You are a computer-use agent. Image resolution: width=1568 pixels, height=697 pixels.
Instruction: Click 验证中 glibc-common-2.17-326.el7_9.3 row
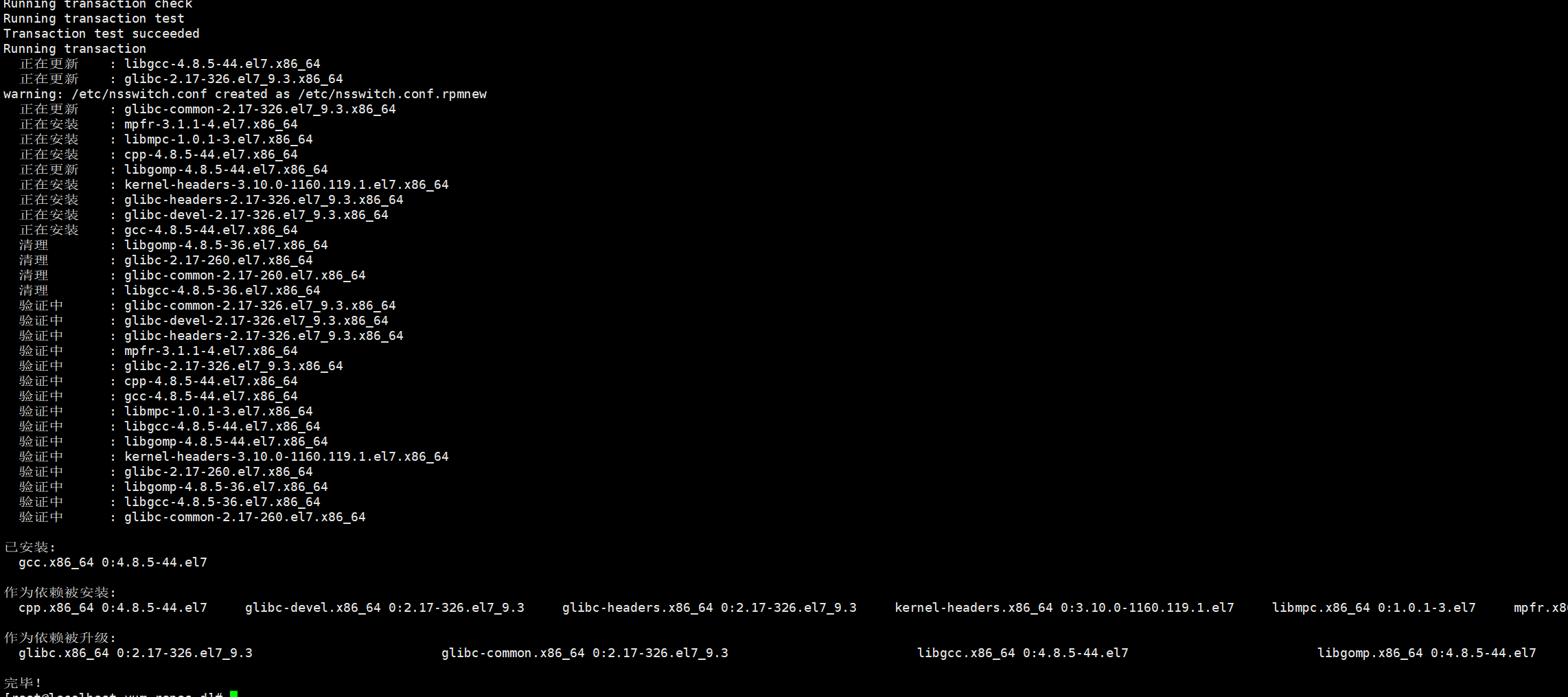click(x=207, y=306)
